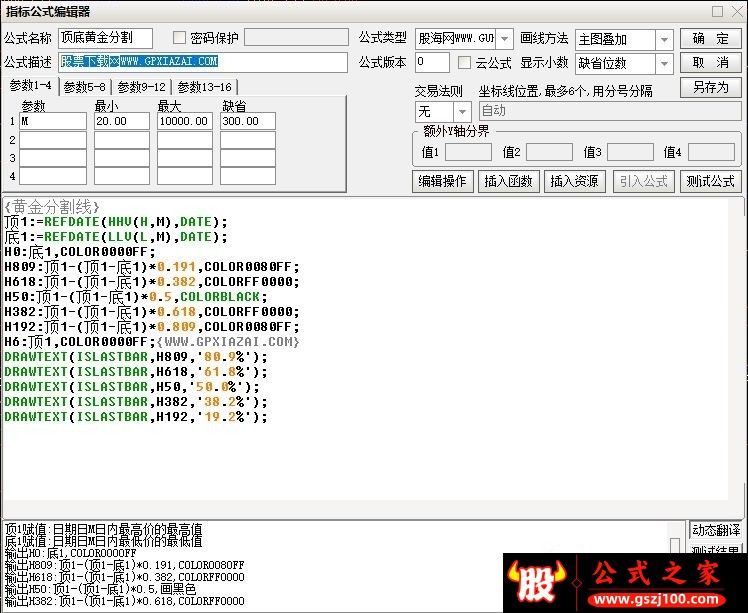The width and height of the screenshot is (748, 613).
Task: Open the 参数13-16 tab
Action: (x=204, y=87)
